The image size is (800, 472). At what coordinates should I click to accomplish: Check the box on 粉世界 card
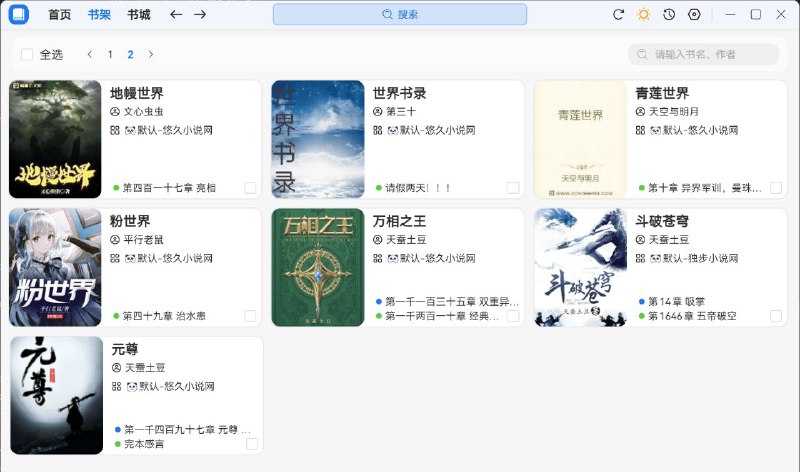tap(251, 316)
